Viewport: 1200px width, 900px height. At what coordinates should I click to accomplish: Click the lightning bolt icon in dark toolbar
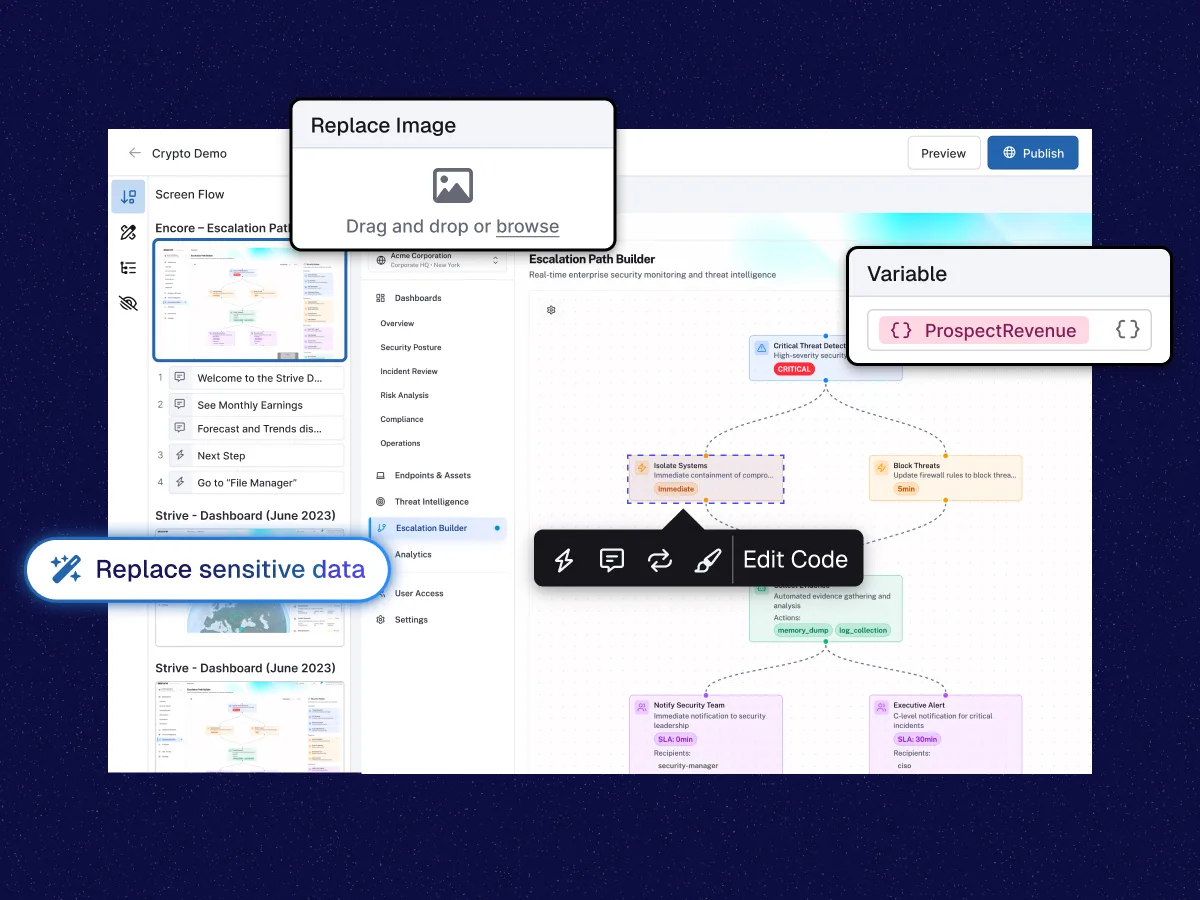[563, 560]
